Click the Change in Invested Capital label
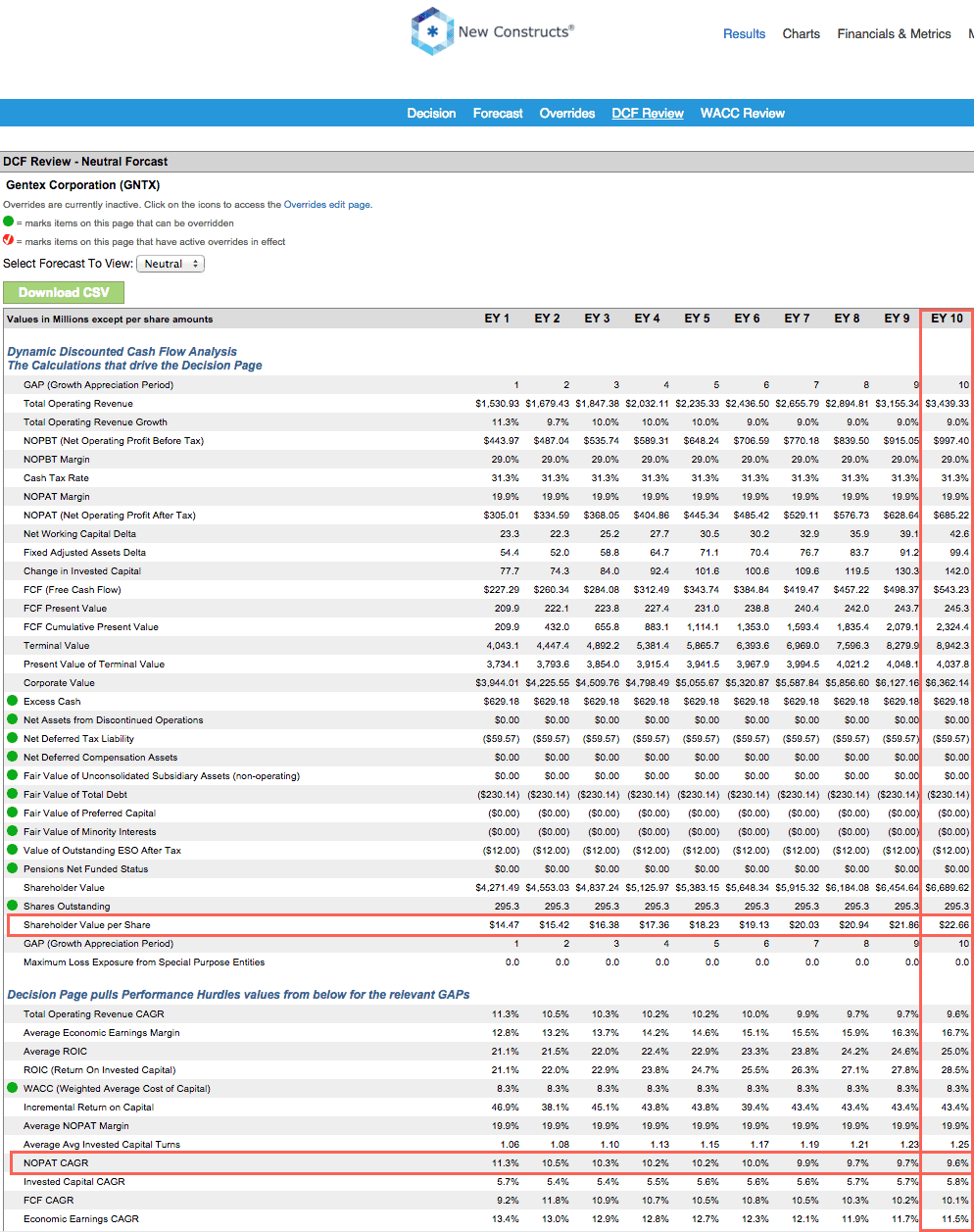Image resolution: width=974 pixels, height=1232 pixels. click(82, 570)
